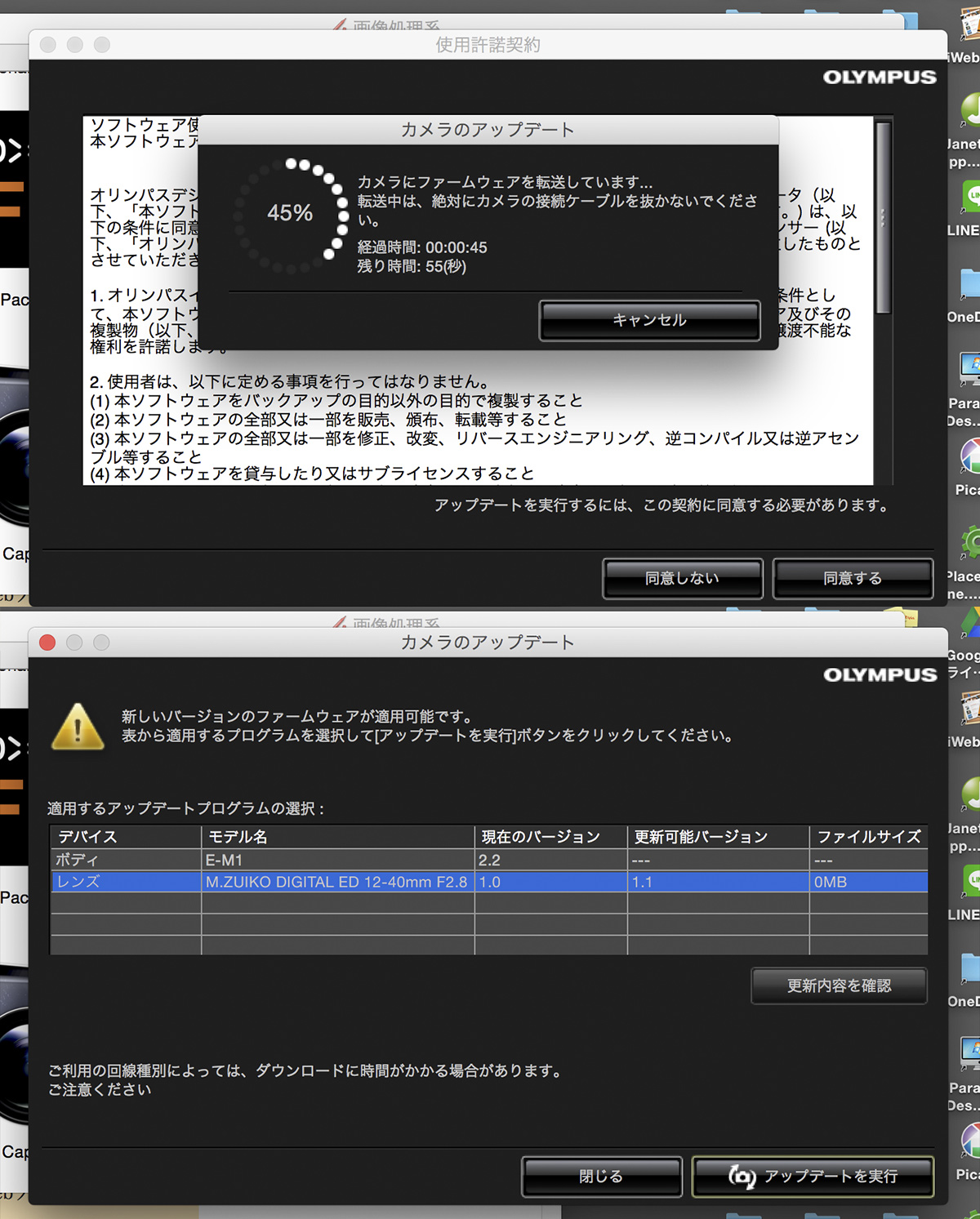Click the E-M1 model name cell

point(337,860)
